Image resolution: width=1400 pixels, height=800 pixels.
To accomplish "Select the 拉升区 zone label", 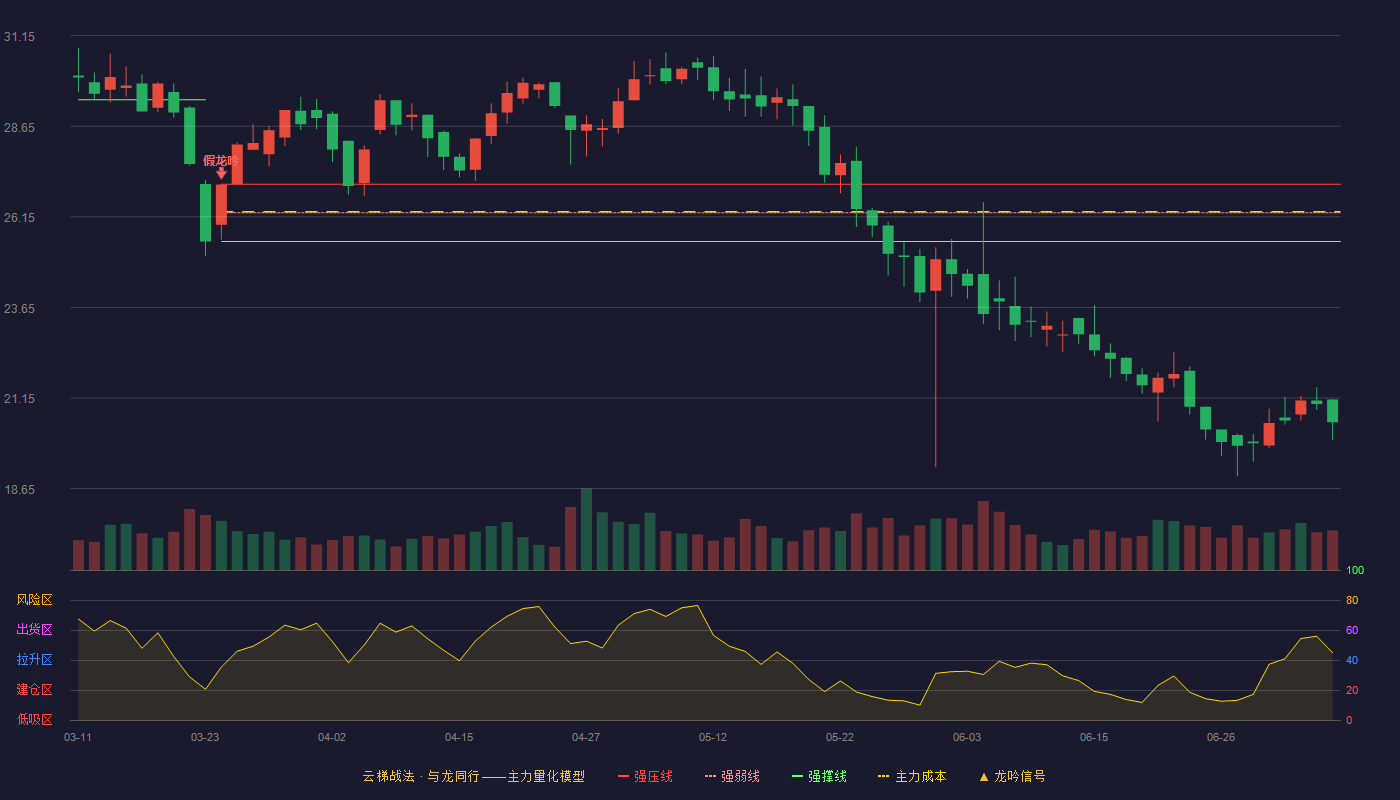I will 34,660.
